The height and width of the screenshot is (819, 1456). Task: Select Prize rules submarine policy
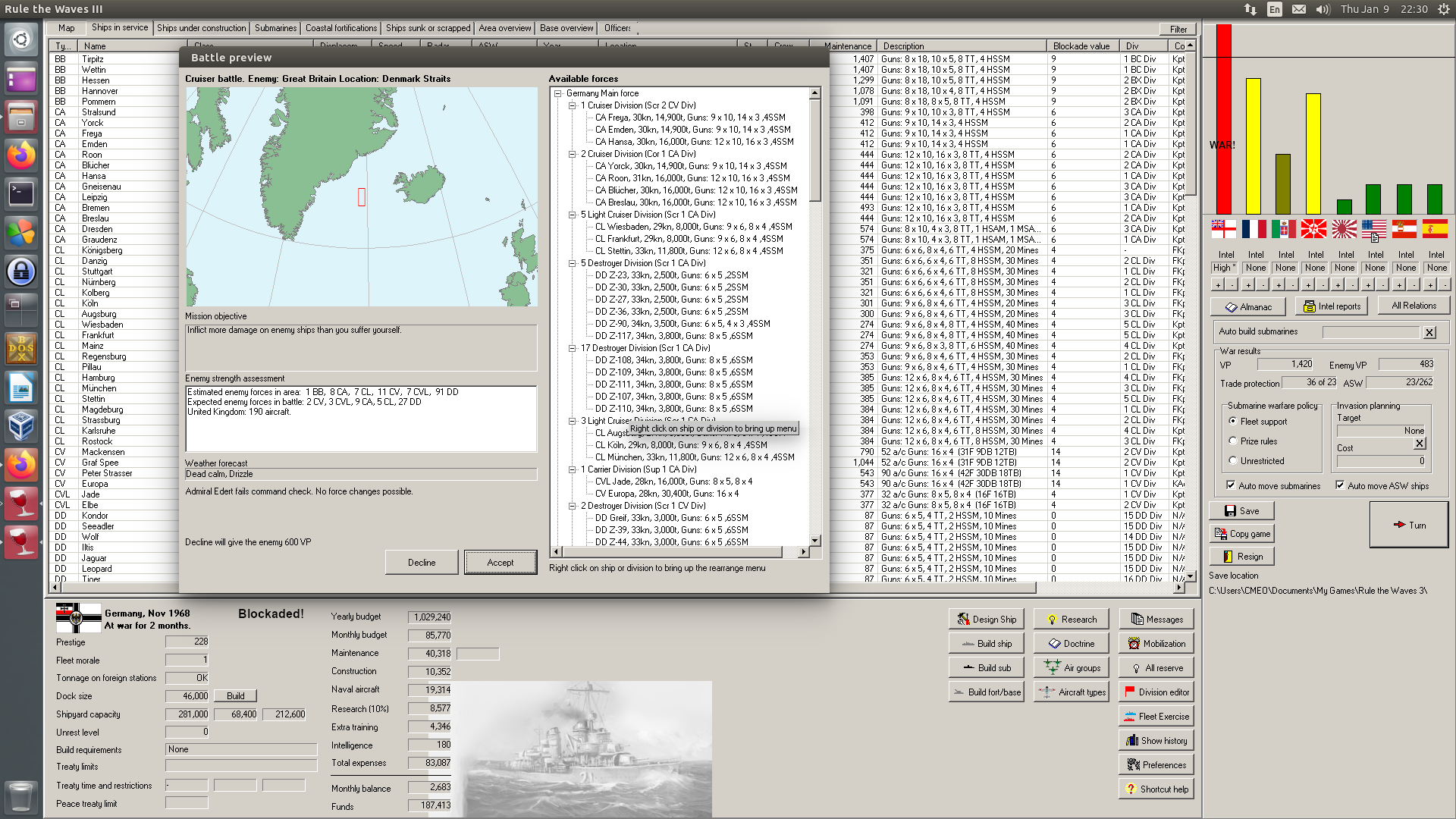(1233, 441)
